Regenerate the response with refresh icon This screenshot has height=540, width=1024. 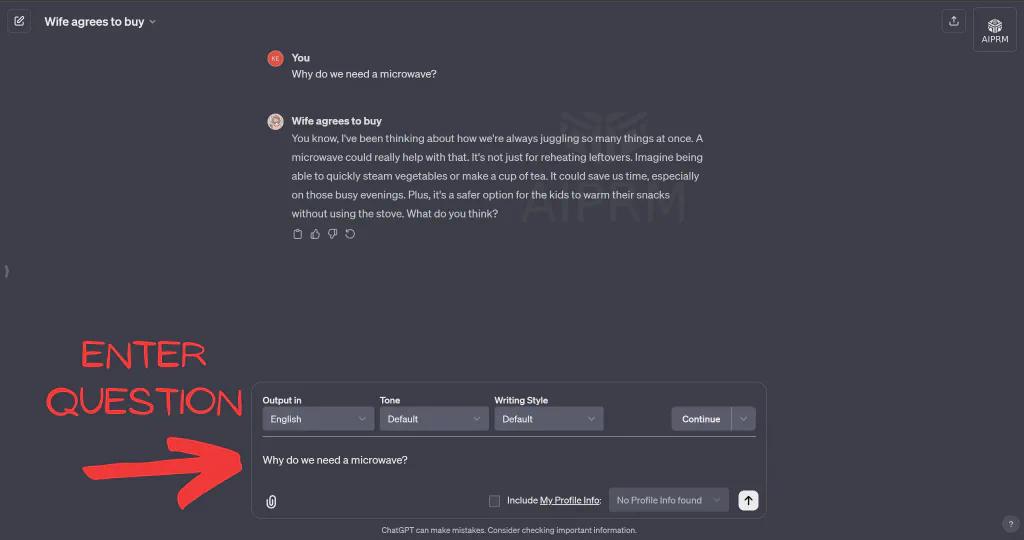[x=350, y=234]
